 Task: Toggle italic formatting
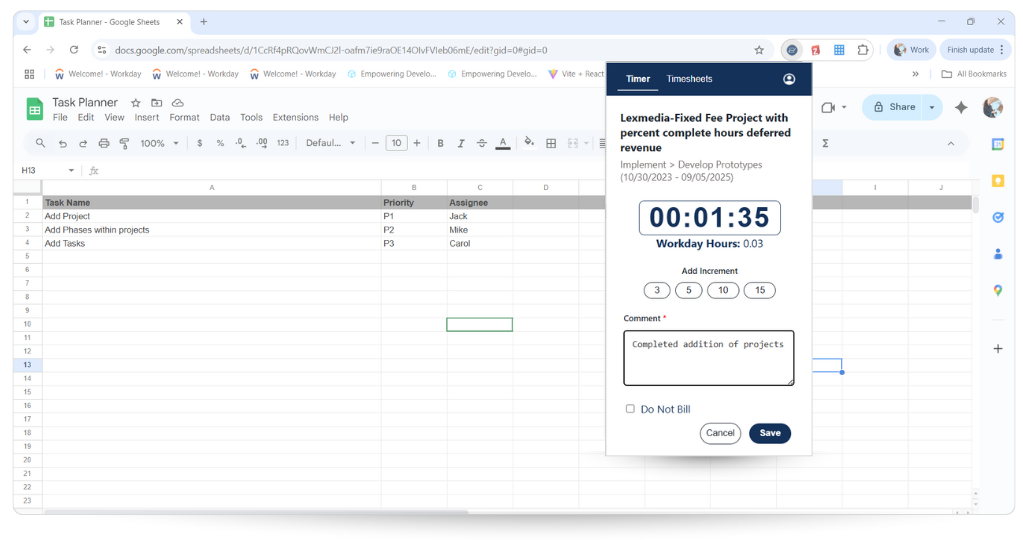point(461,143)
